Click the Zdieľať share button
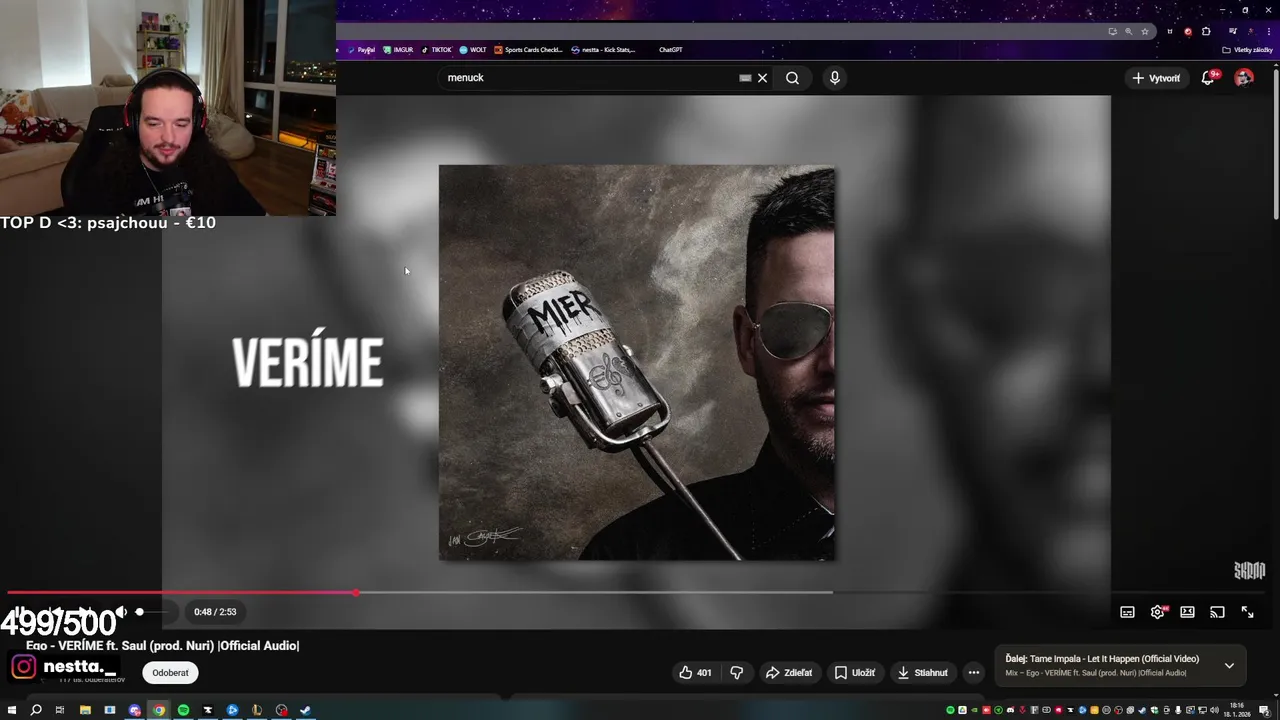The width and height of the screenshot is (1280, 720). [789, 673]
